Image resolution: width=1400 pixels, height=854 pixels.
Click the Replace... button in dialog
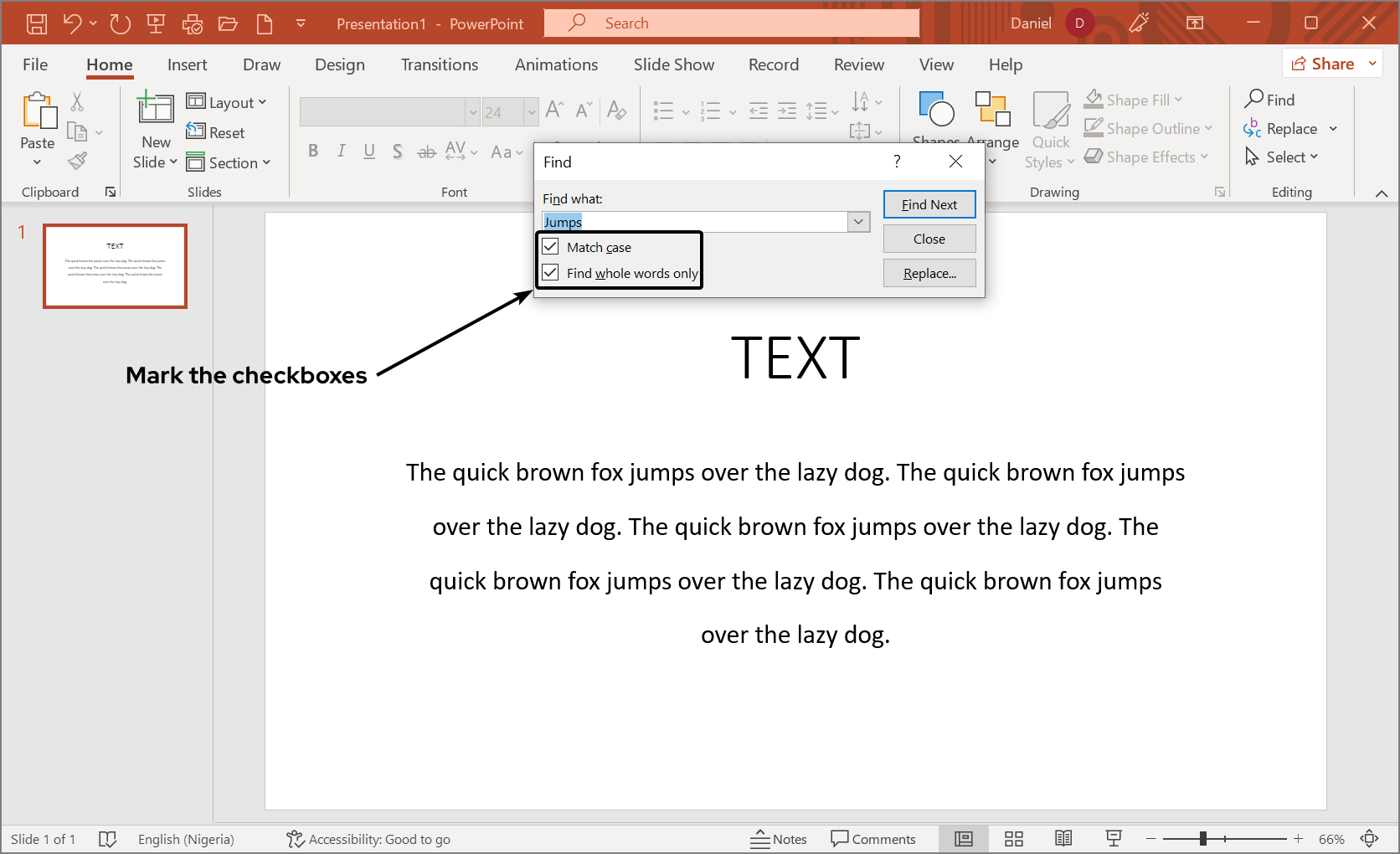coord(929,273)
